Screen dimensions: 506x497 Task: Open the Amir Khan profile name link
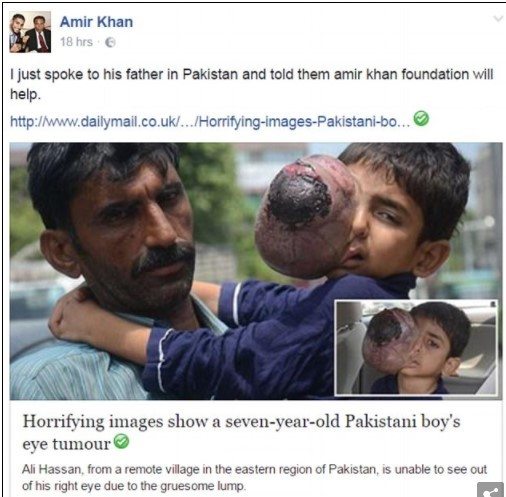tap(96, 22)
